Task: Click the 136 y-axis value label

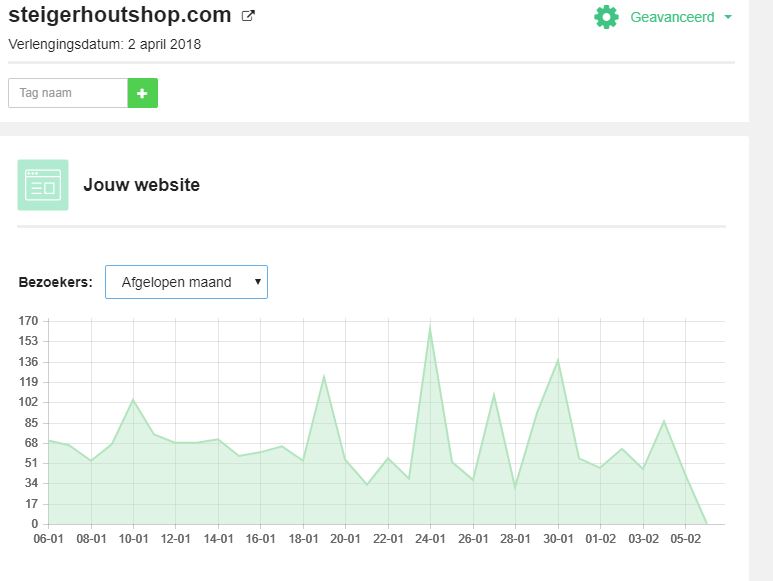Action: click(28, 362)
